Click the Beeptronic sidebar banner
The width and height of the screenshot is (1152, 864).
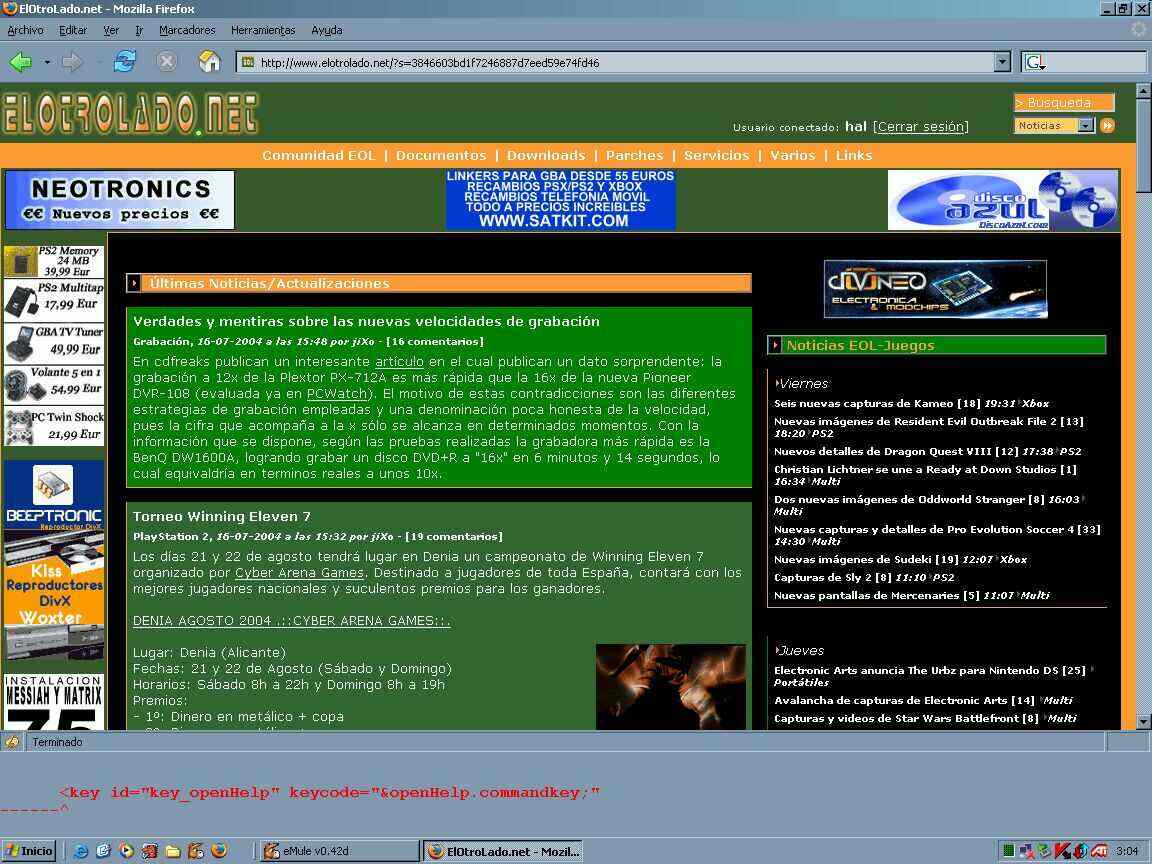54,496
